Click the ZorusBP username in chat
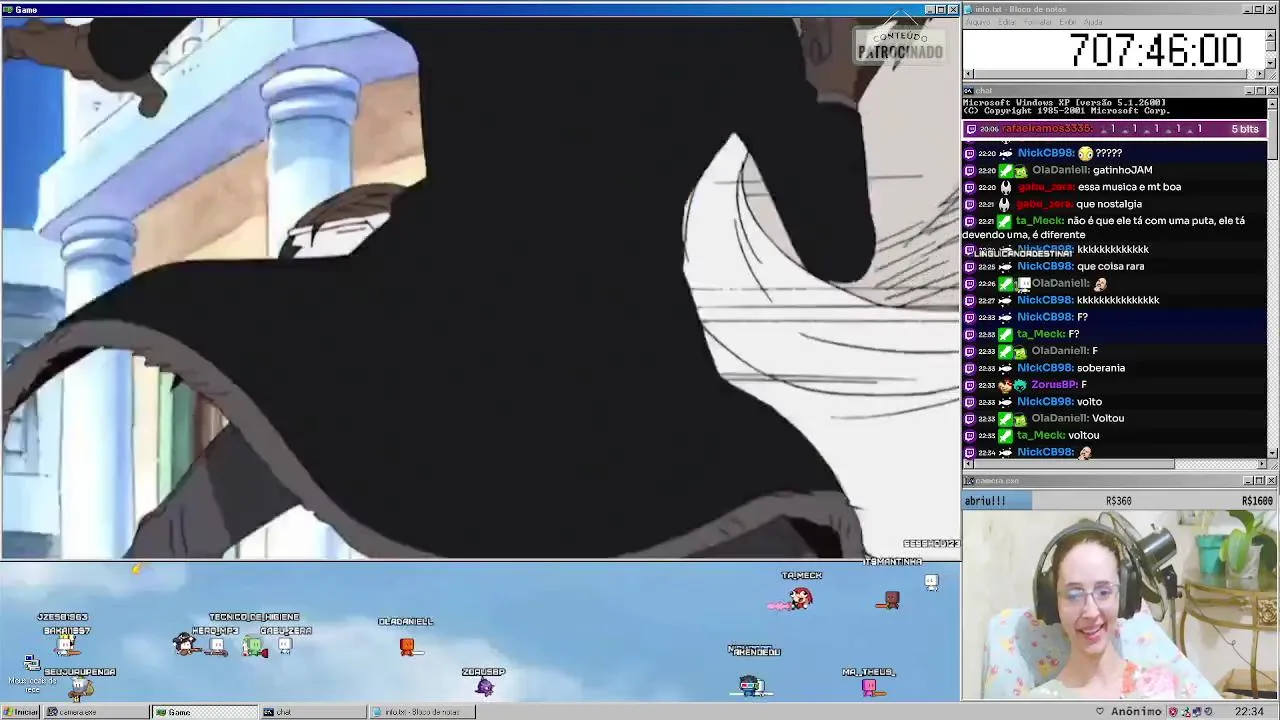The width and height of the screenshot is (1280, 720). pyautogui.click(x=1054, y=385)
